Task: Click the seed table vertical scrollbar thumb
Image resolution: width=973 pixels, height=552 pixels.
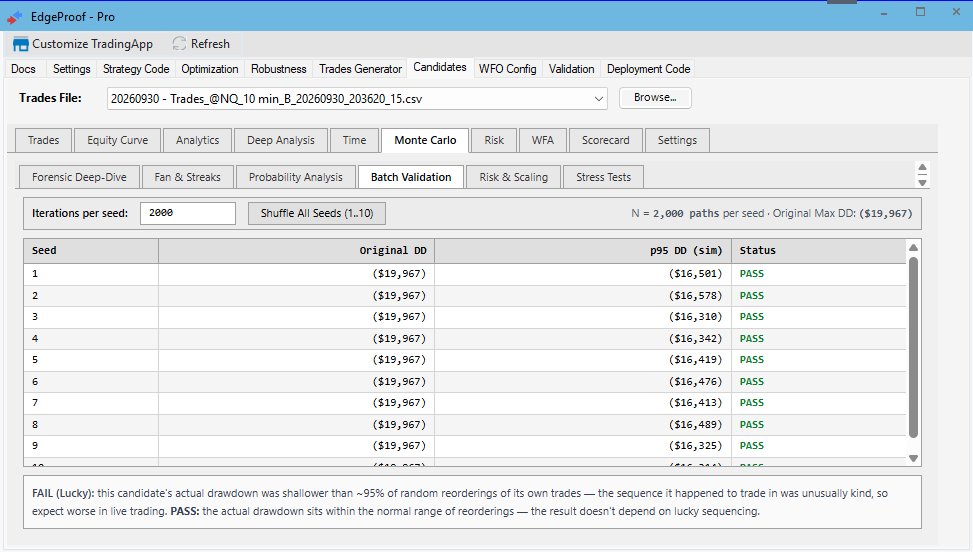Action: [913, 347]
